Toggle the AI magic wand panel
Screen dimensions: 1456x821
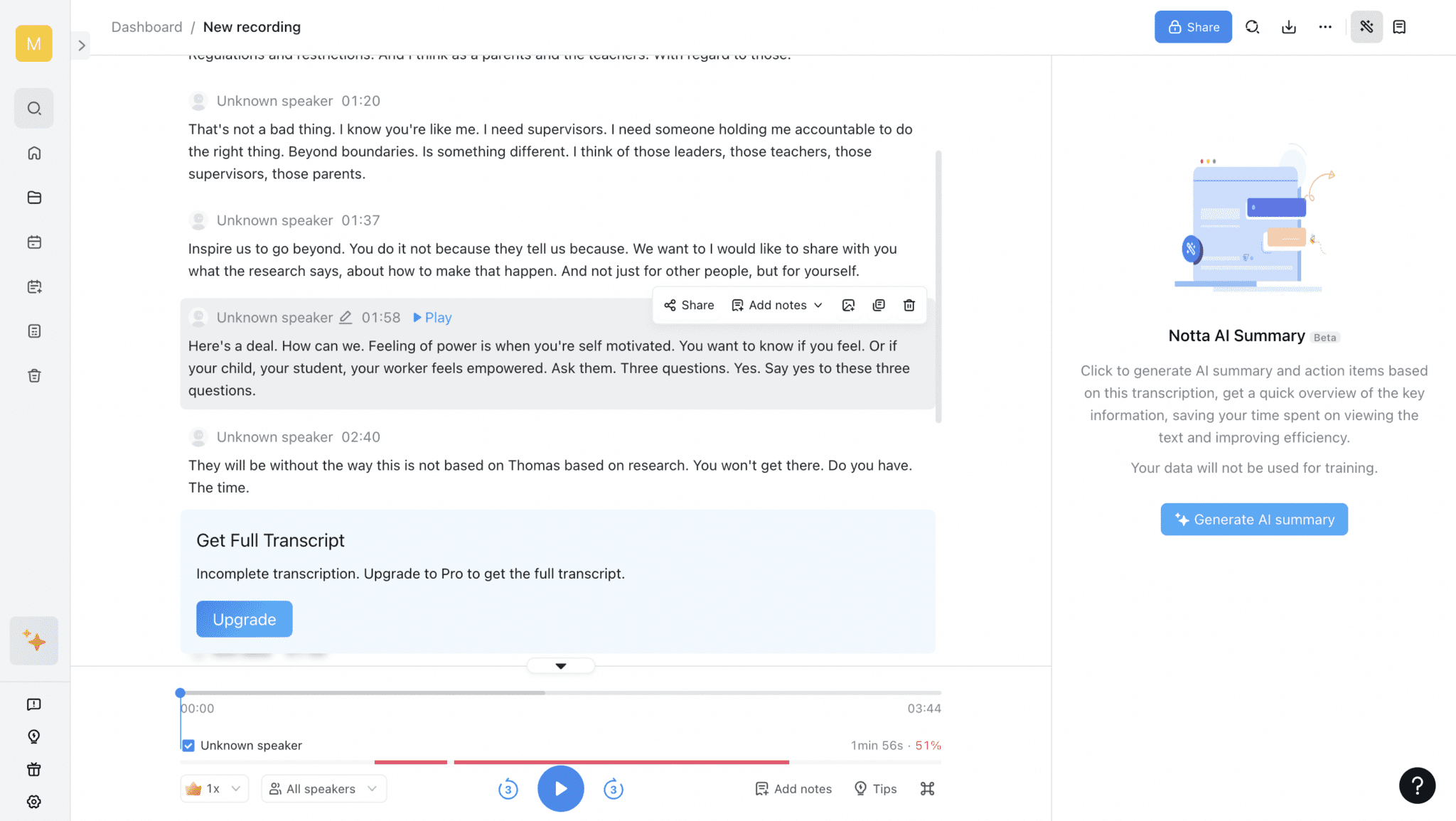(x=1366, y=26)
